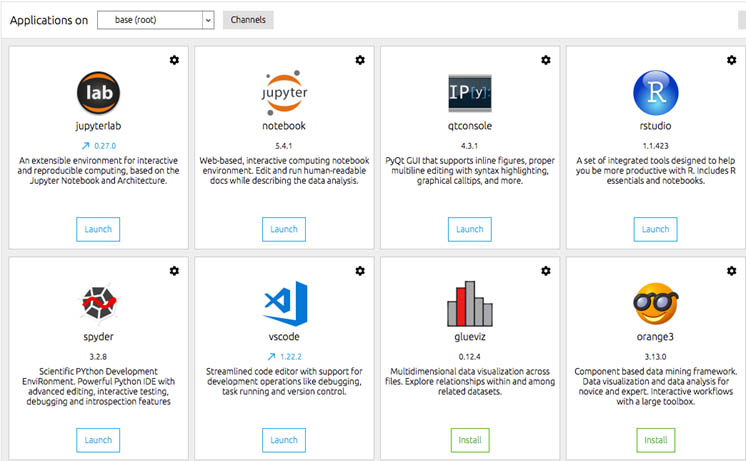Click the 'orange3' app name
Screen dimensions: 746x461
(656, 337)
